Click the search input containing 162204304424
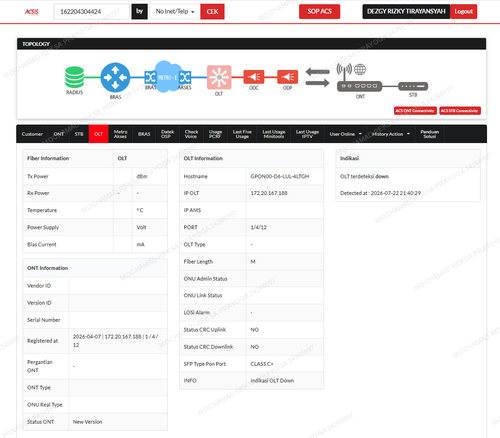 (x=91, y=12)
